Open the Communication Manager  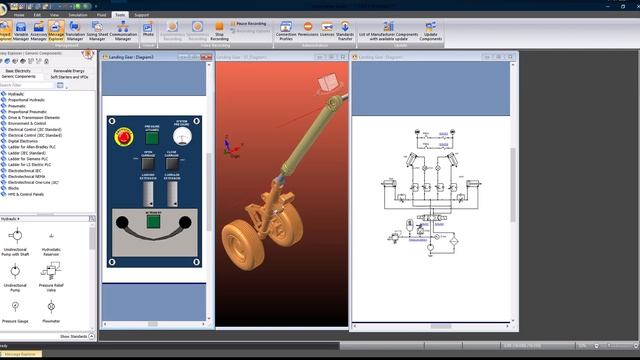pos(123,31)
